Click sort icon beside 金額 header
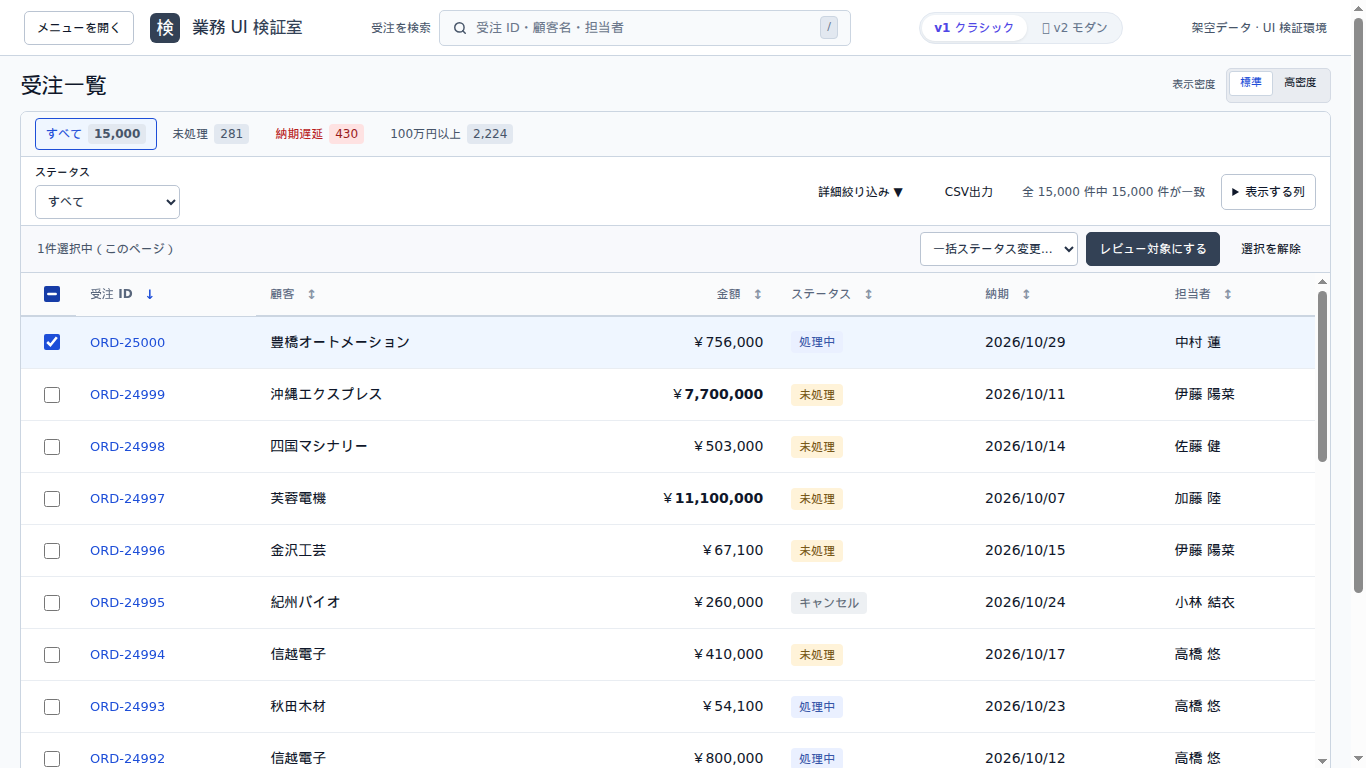1366x768 pixels. 757,294
